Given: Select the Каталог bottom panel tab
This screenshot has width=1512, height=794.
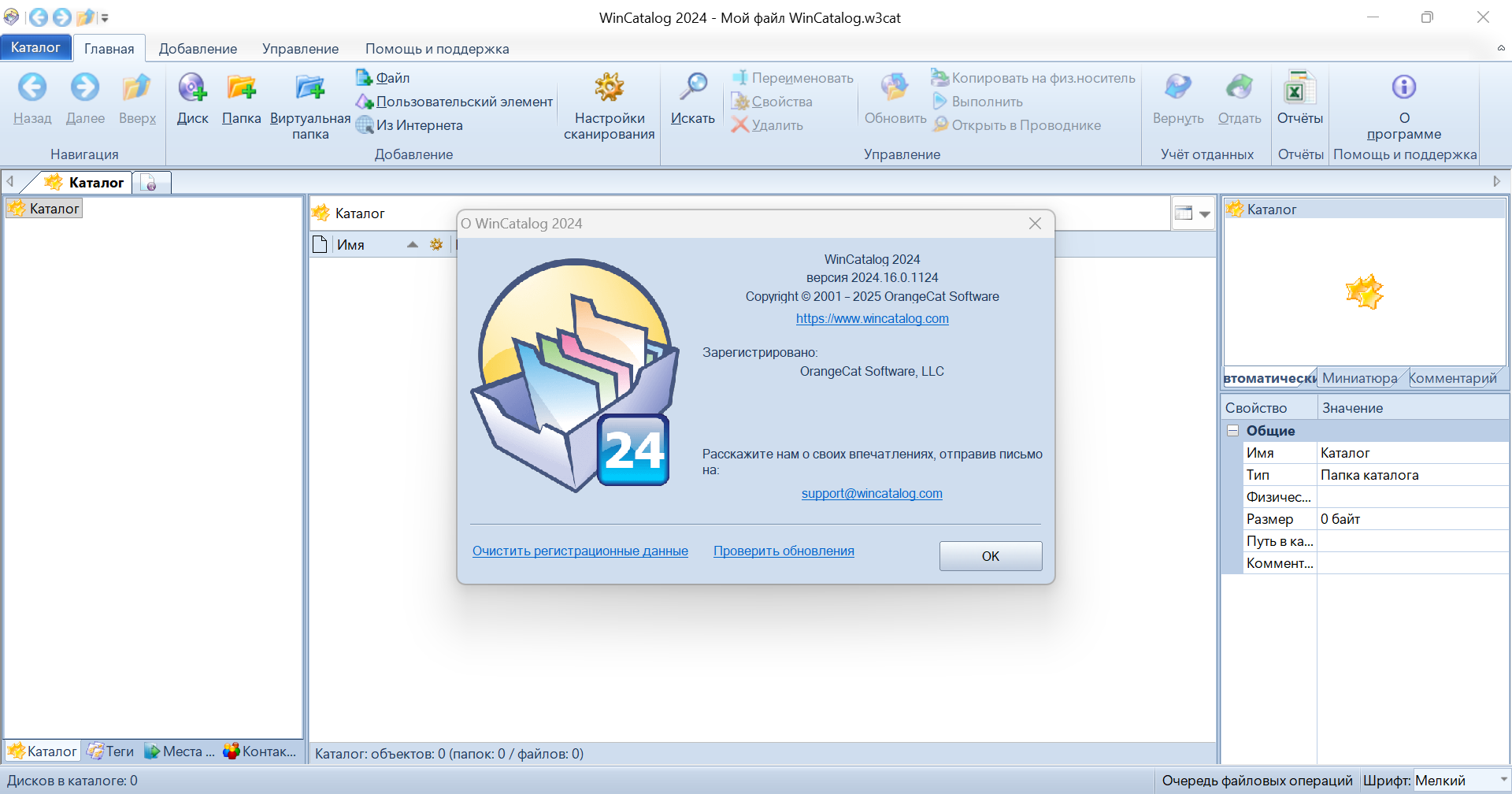Looking at the screenshot, I should [x=43, y=751].
